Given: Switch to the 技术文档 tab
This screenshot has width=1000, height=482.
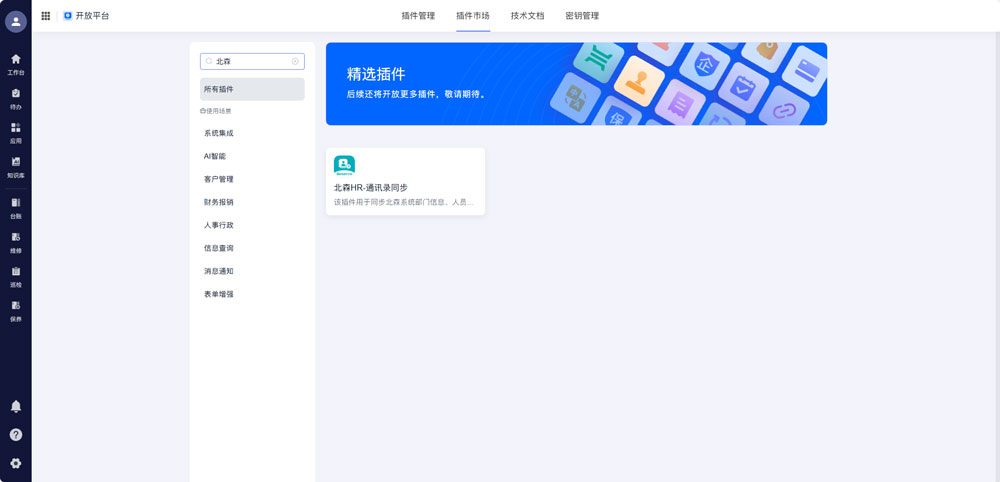Looking at the screenshot, I should tap(527, 16).
